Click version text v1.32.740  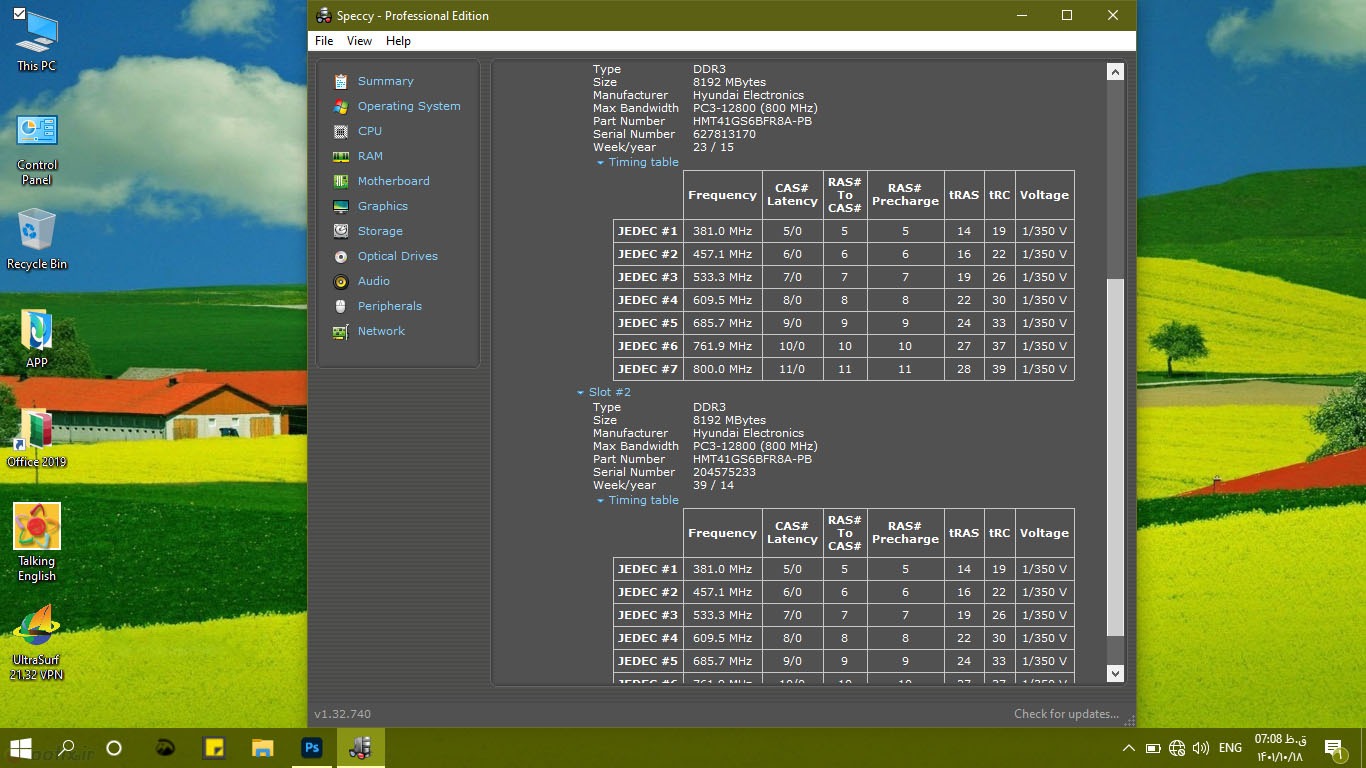pos(342,714)
